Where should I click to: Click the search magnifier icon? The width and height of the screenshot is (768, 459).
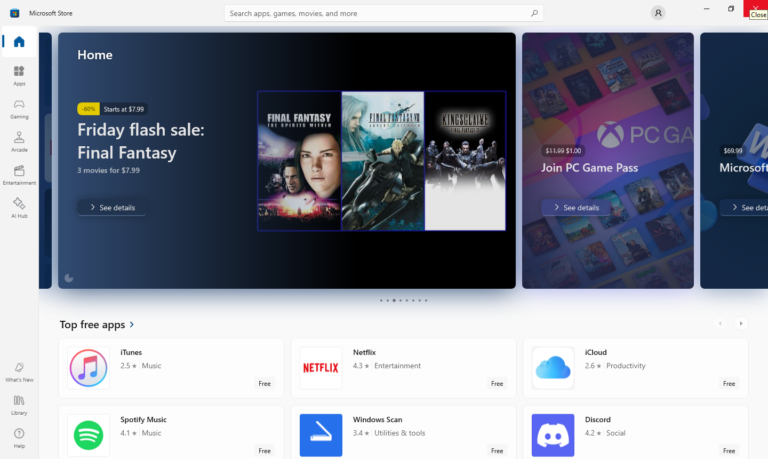534,13
